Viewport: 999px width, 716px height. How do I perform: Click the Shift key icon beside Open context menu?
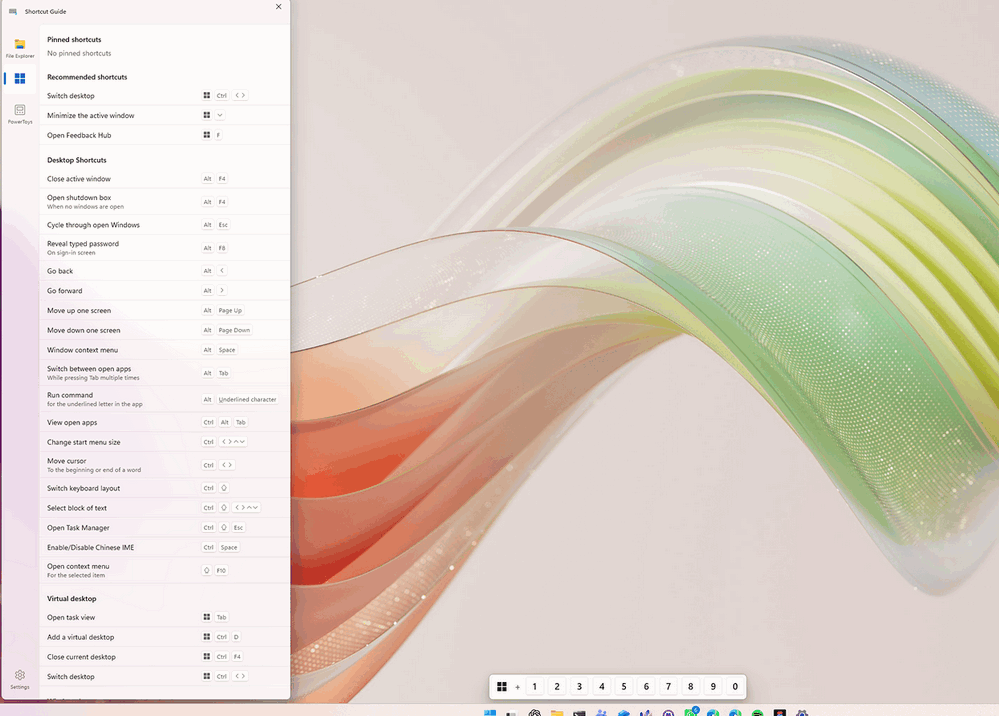tap(206, 570)
